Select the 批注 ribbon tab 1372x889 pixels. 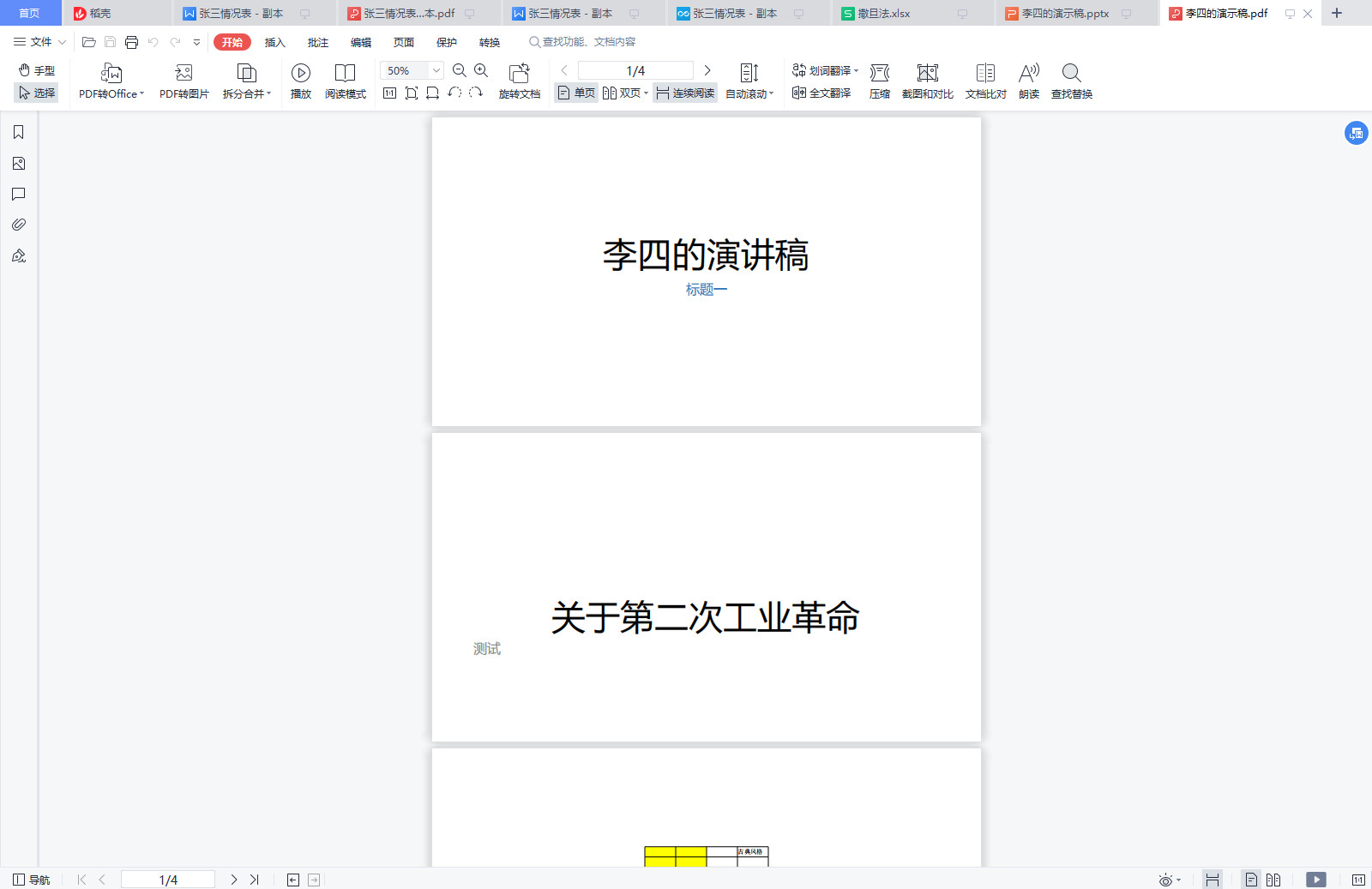317,42
